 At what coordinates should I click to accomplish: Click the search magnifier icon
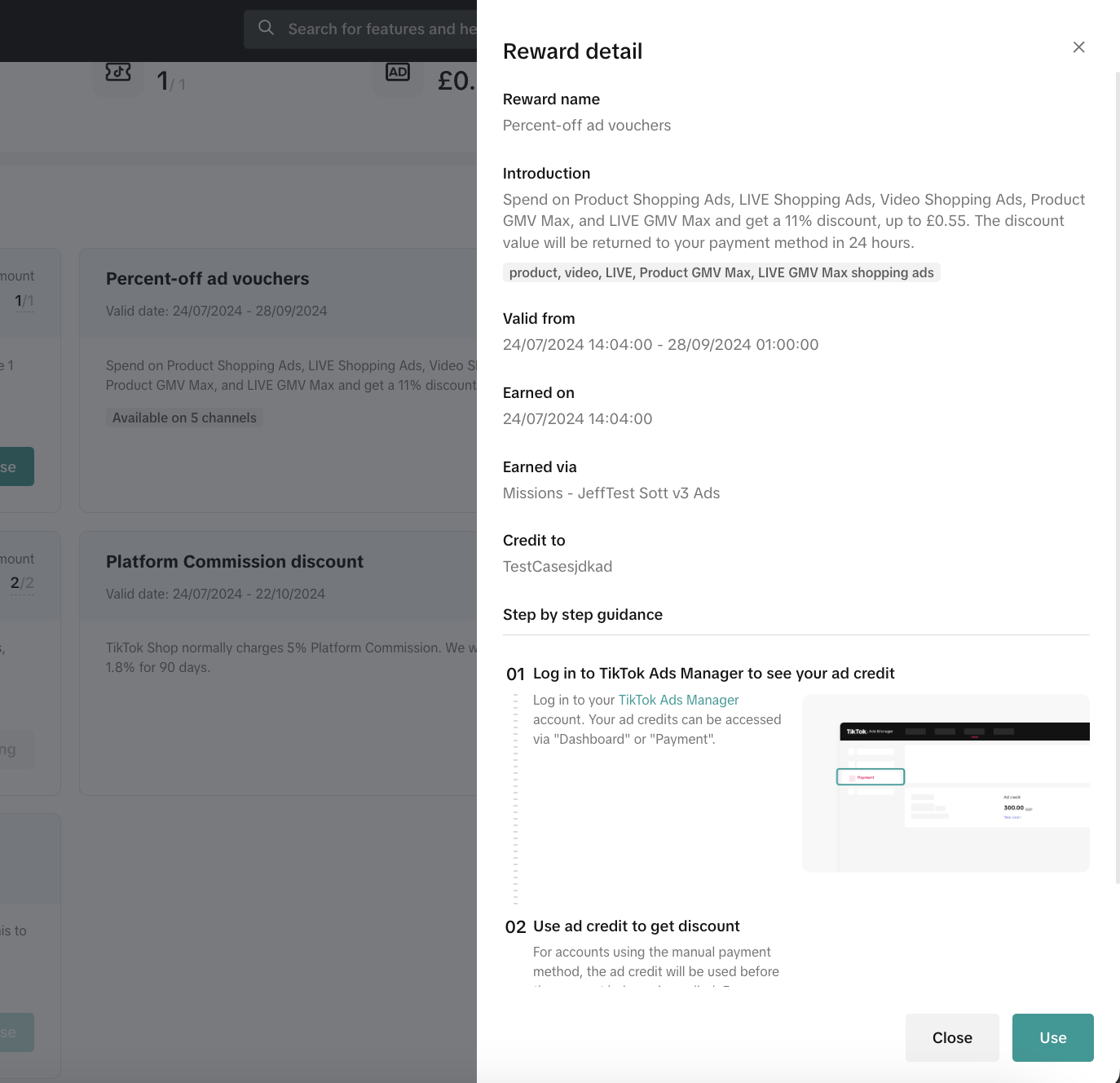click(266, 29)
